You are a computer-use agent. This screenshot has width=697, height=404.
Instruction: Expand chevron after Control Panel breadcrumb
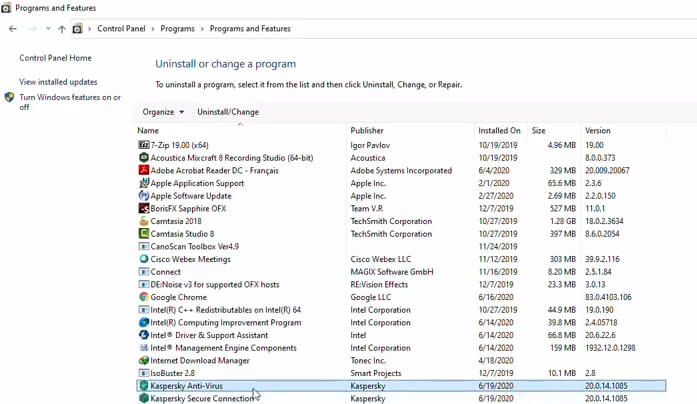point(153,29)
